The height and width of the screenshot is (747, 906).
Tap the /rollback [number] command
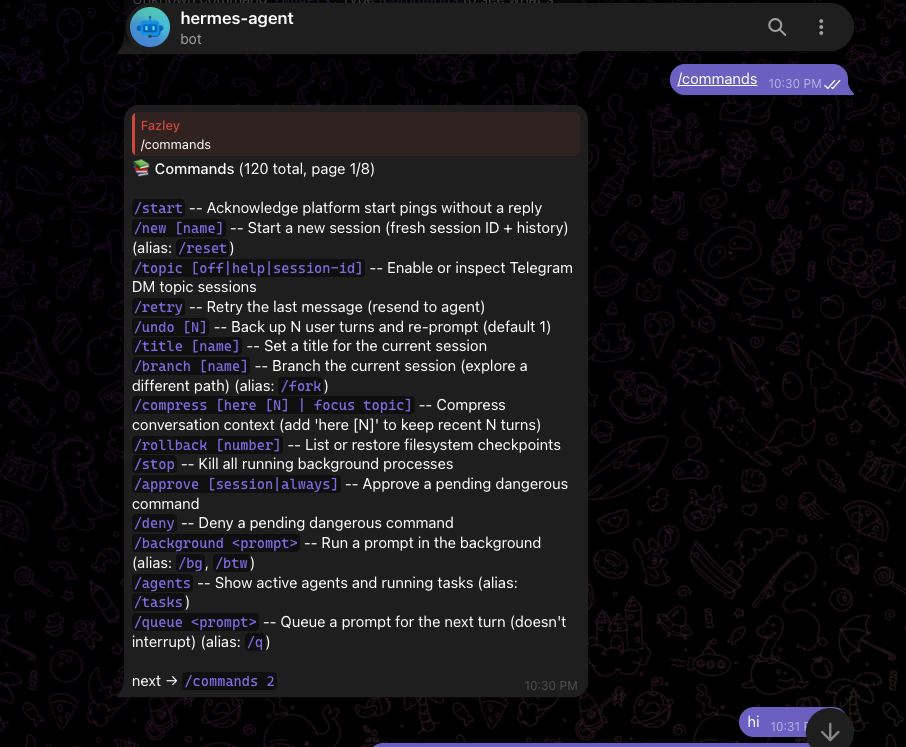(x=207, y=445)
